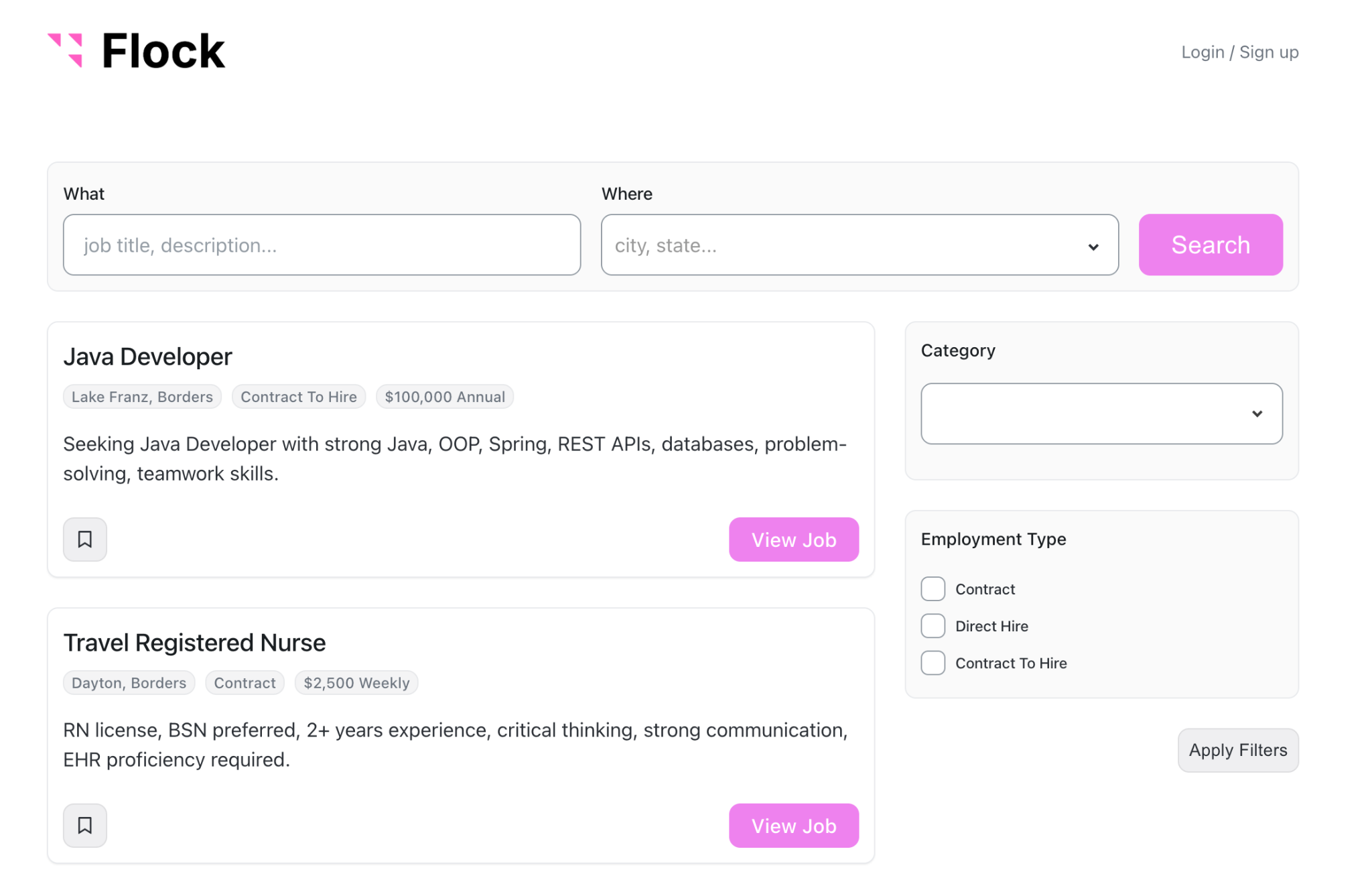Check the Direct Hire checkbox
1372x890 pixels.
(933, 626)
